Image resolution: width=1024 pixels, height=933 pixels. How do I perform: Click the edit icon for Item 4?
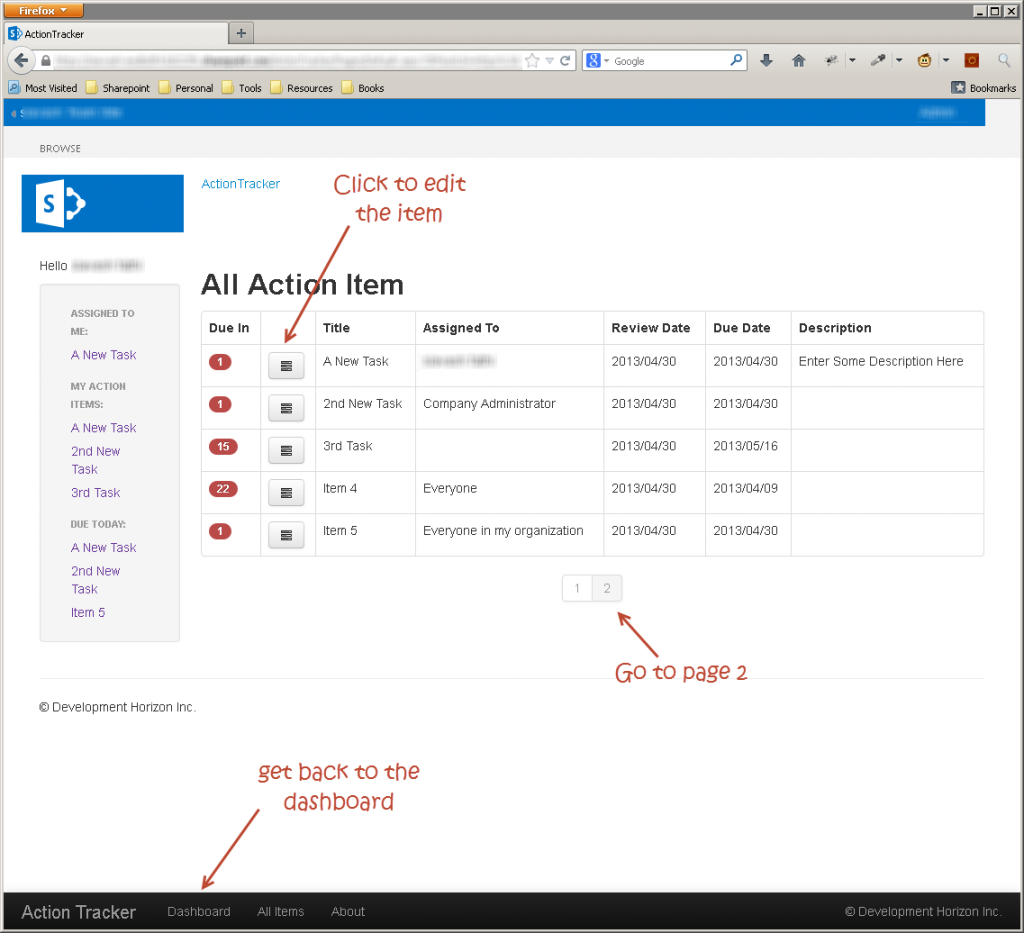286,492
